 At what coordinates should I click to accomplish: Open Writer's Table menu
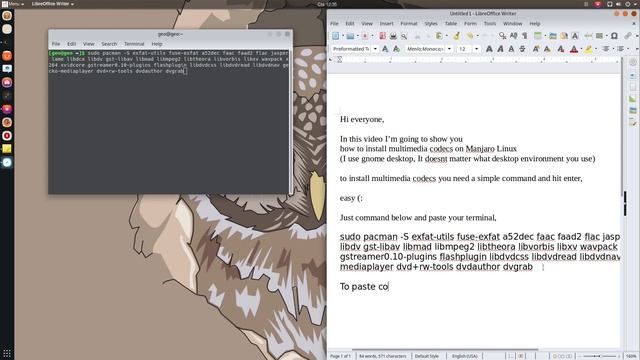pyautogui.click(x=451, y=24)
